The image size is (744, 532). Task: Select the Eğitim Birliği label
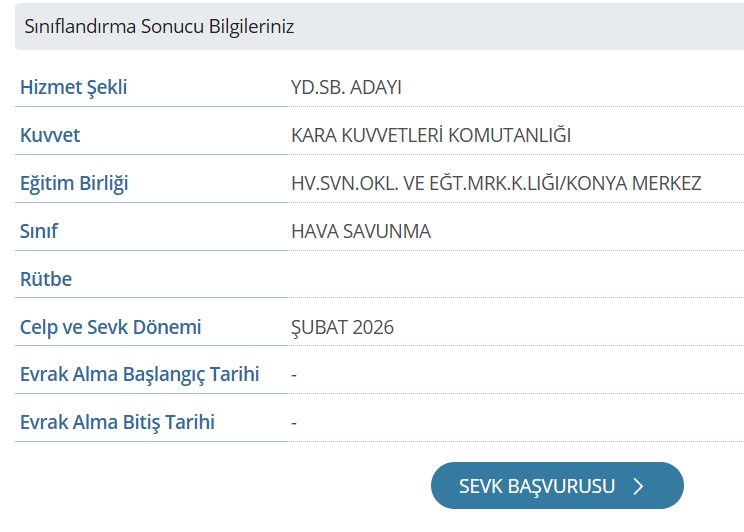pyautogui.click(x=74, y=183)
